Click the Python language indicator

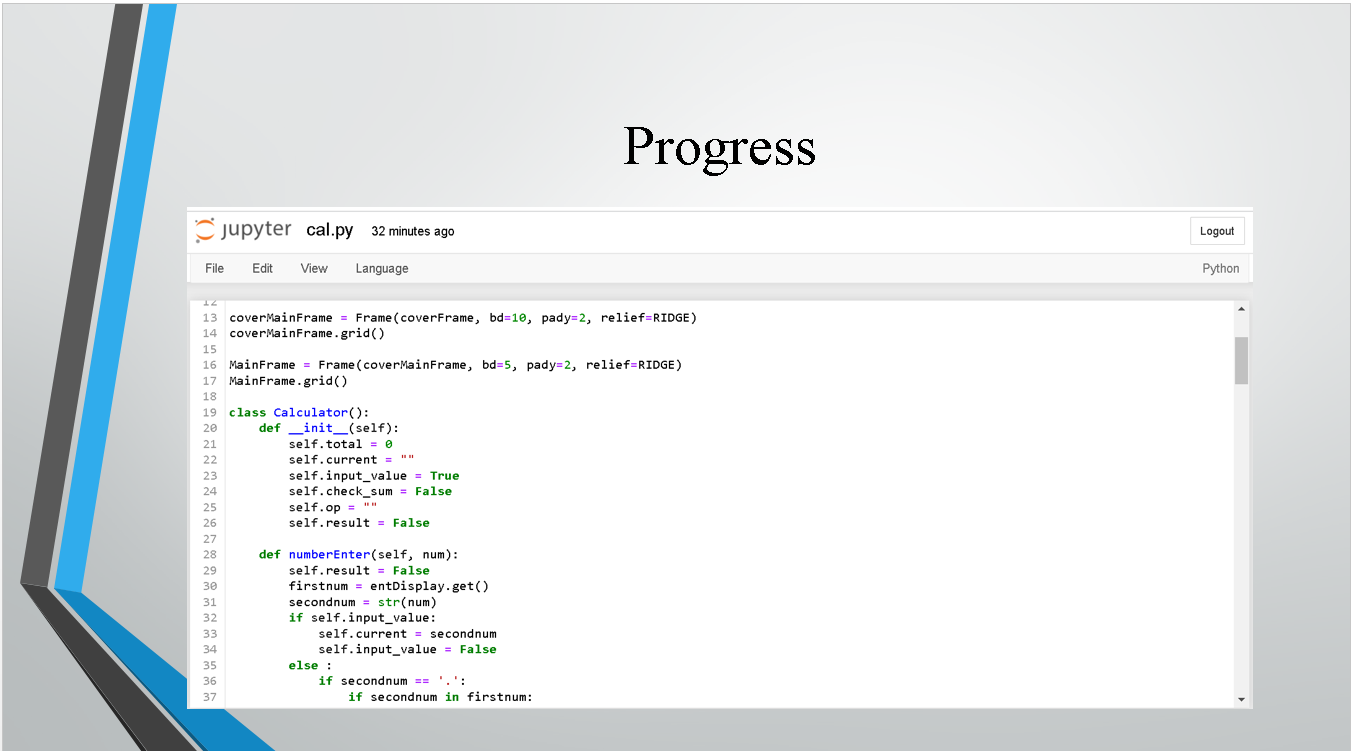(x=1220, y=268)
